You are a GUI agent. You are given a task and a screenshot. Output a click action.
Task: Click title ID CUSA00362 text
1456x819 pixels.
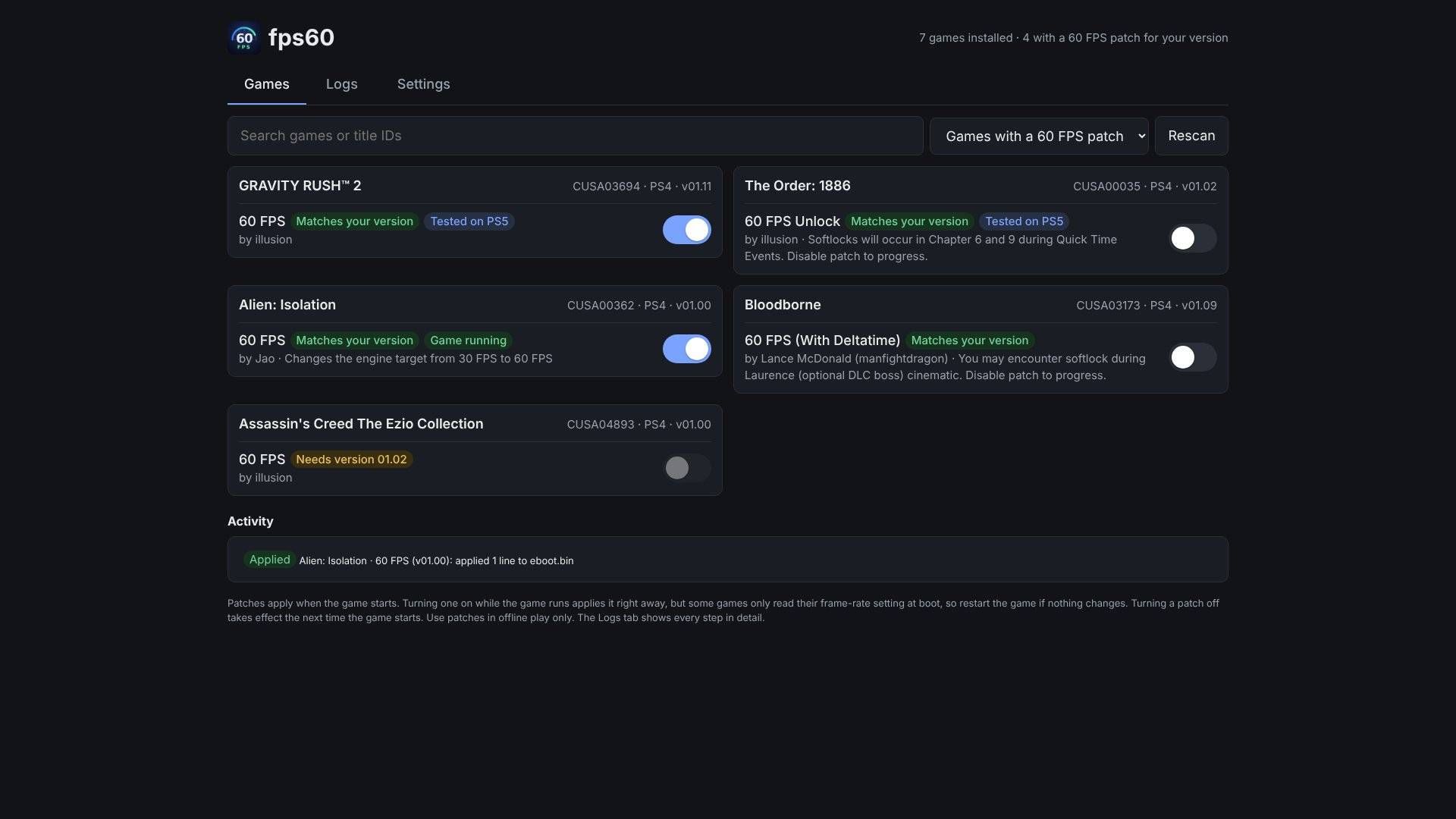pos(601,306)
